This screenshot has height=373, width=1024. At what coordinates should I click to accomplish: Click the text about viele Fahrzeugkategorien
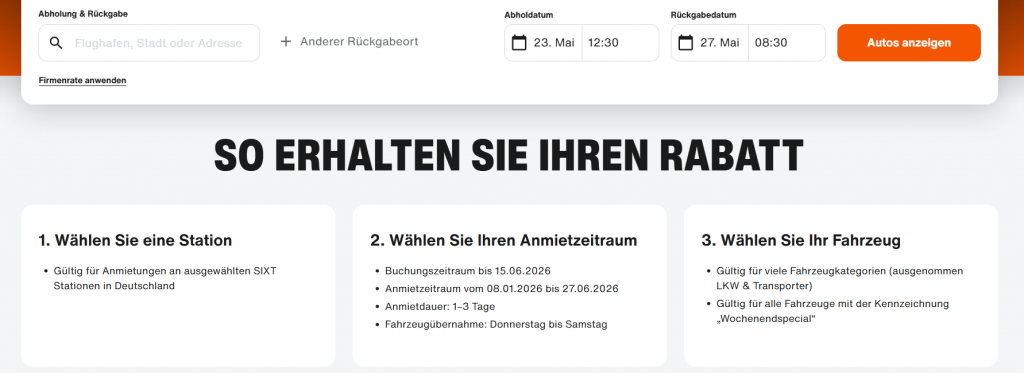coord(840,278)
